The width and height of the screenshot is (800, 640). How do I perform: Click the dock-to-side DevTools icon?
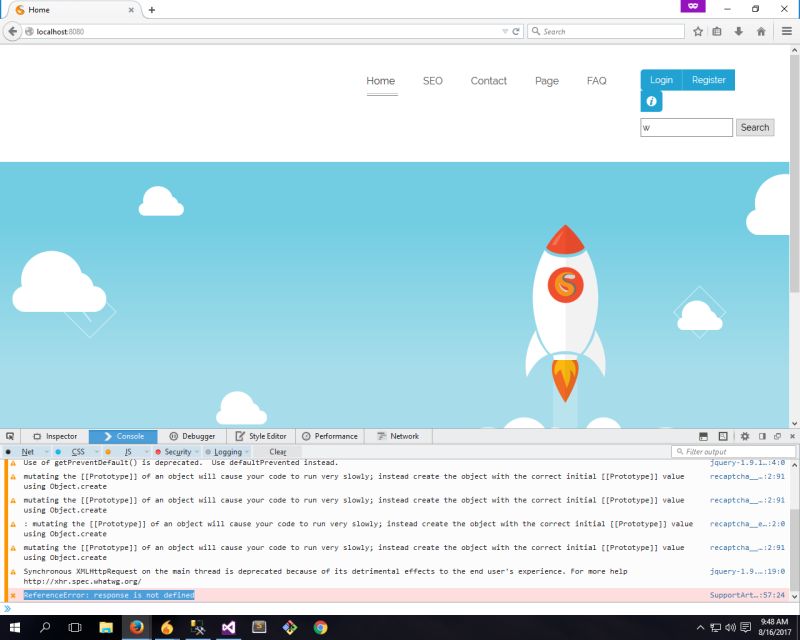(762, 436)
